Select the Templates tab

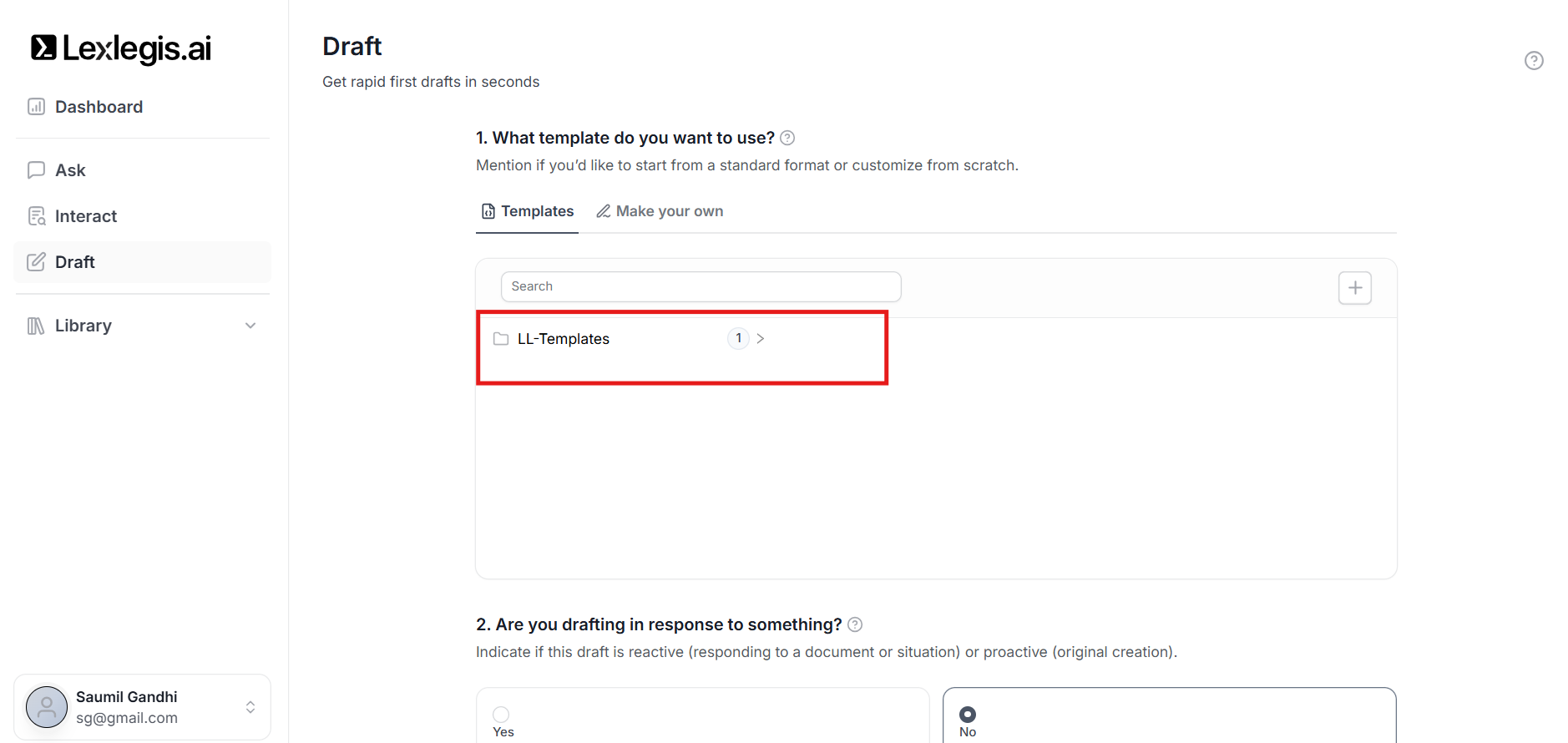tap(528, 211)
